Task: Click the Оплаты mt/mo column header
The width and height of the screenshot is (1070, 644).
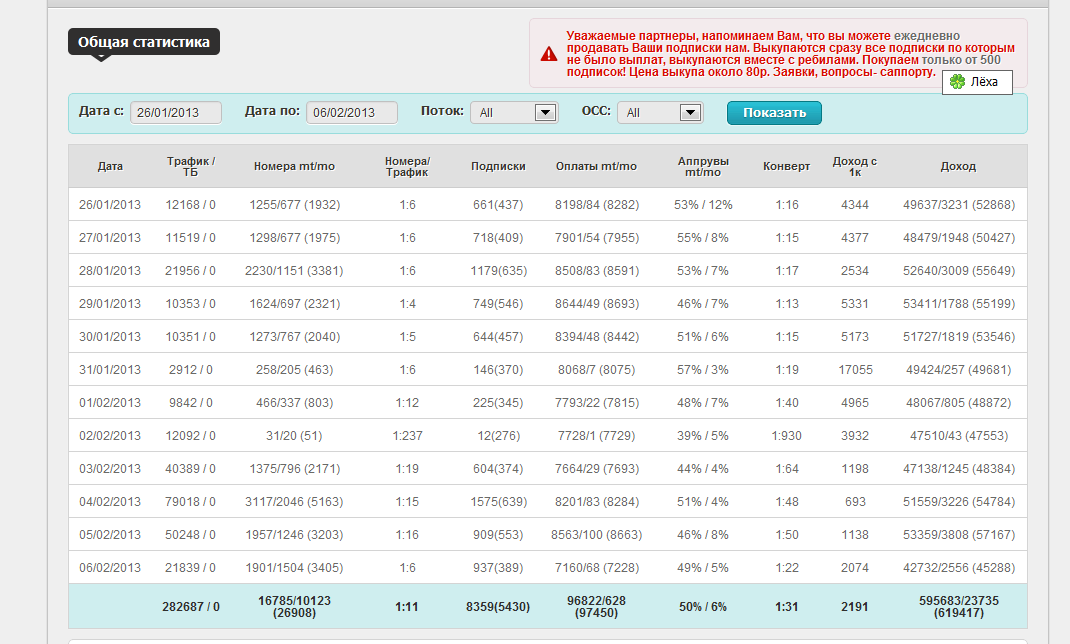Action: pyautogui.click(x=596, y=166)
